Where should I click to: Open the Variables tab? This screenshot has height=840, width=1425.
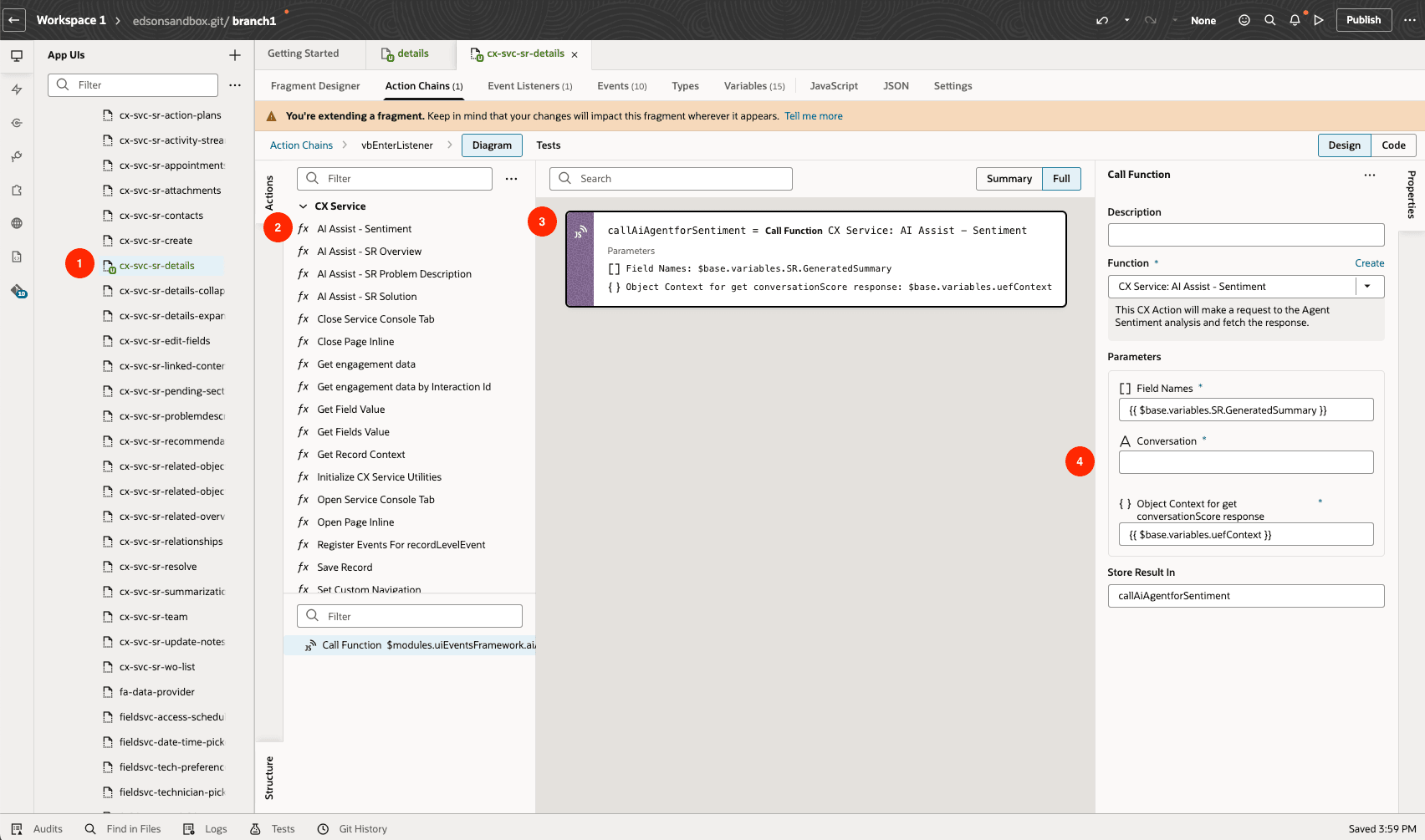click(754, 86)
